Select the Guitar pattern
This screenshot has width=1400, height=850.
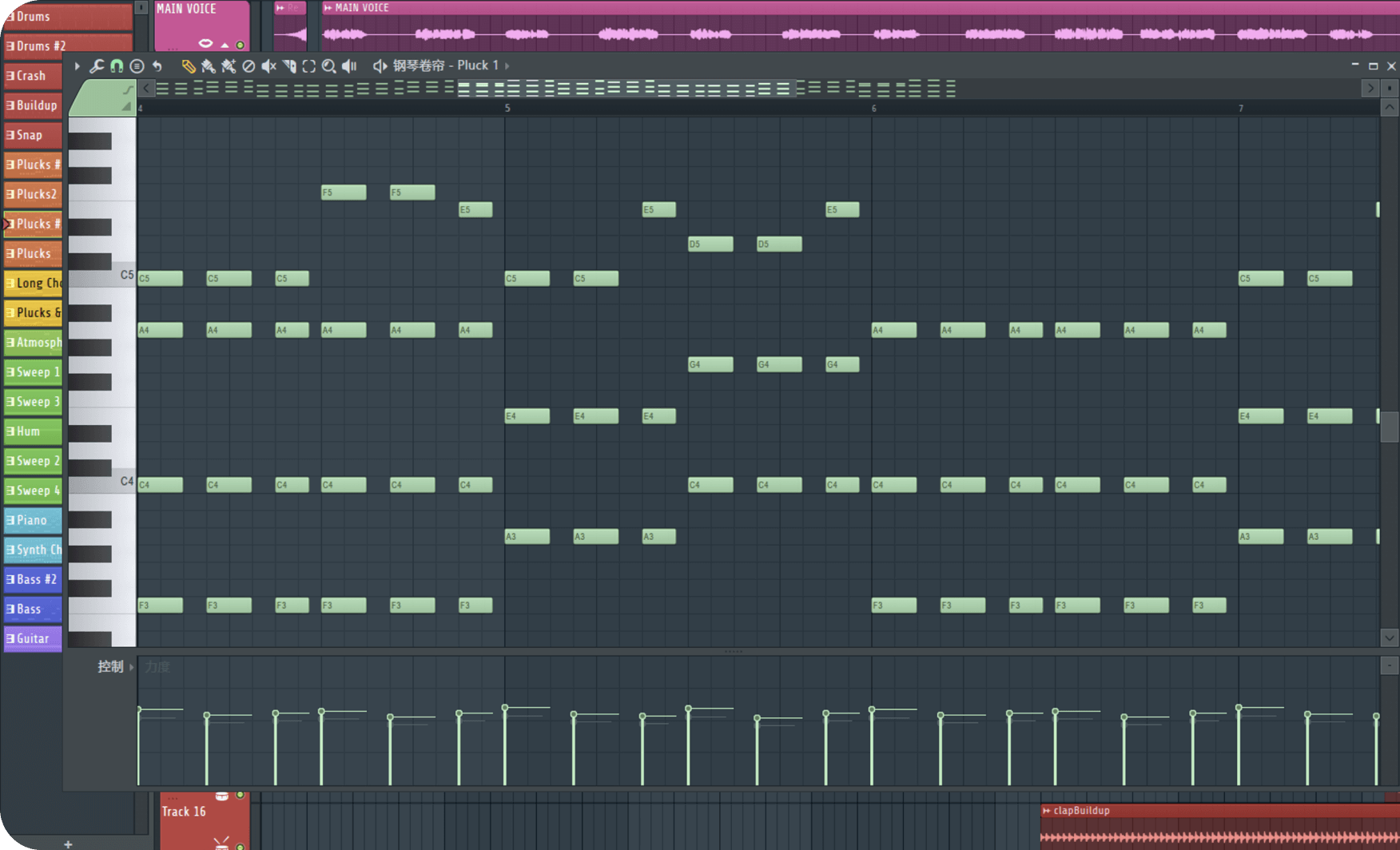(x=33, y=638)
